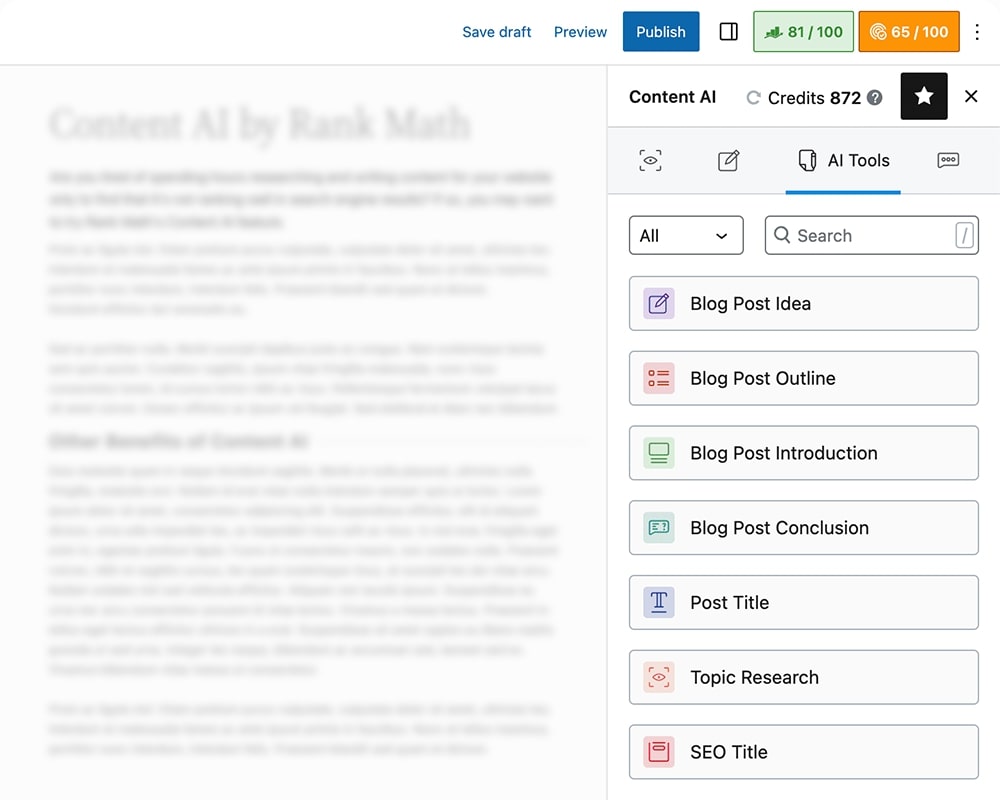Click the Content AI panel heading

[x=672, y=97]
